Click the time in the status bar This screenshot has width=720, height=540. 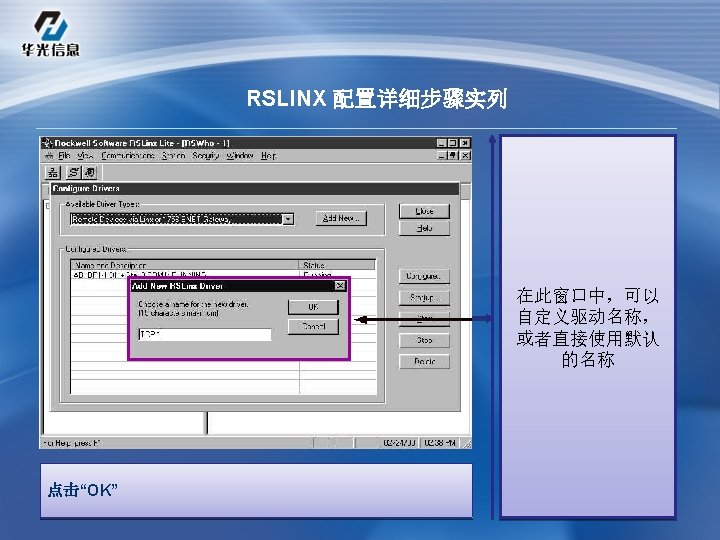tap(440, 443)
